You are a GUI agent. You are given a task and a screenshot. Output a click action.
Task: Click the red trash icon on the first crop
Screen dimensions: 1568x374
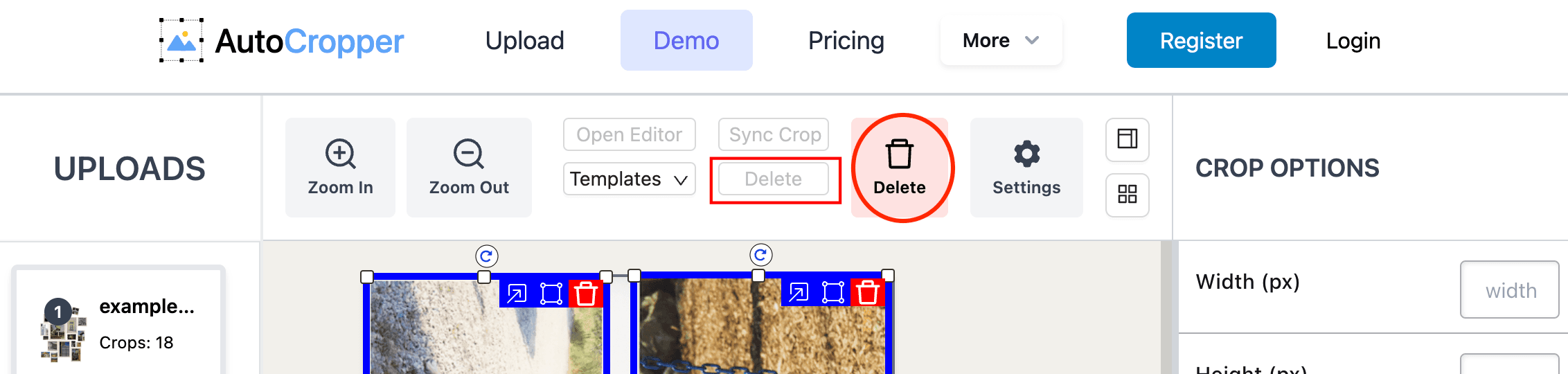[x=586, y=294]
